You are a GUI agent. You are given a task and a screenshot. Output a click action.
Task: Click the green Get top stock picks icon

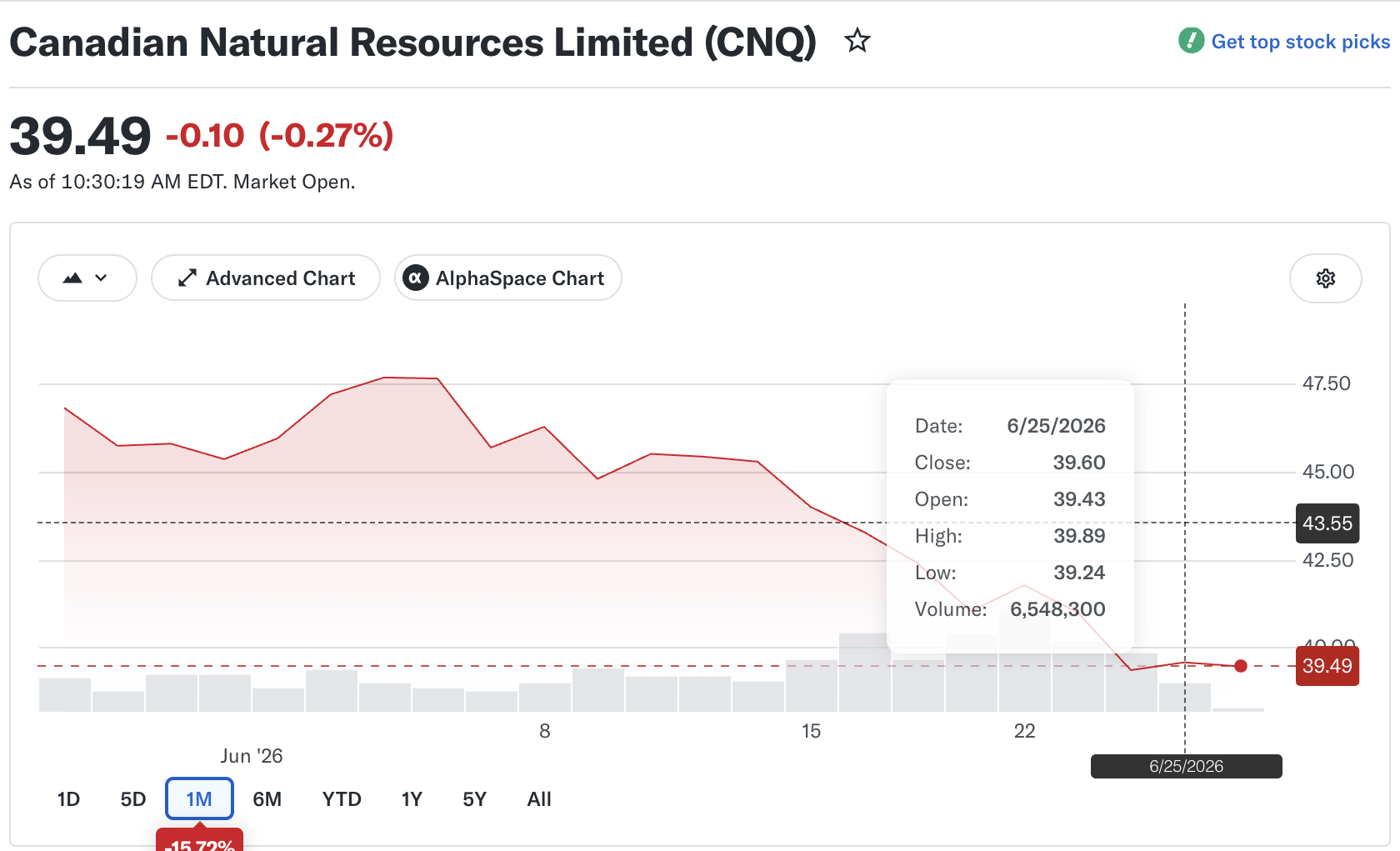1191,40
